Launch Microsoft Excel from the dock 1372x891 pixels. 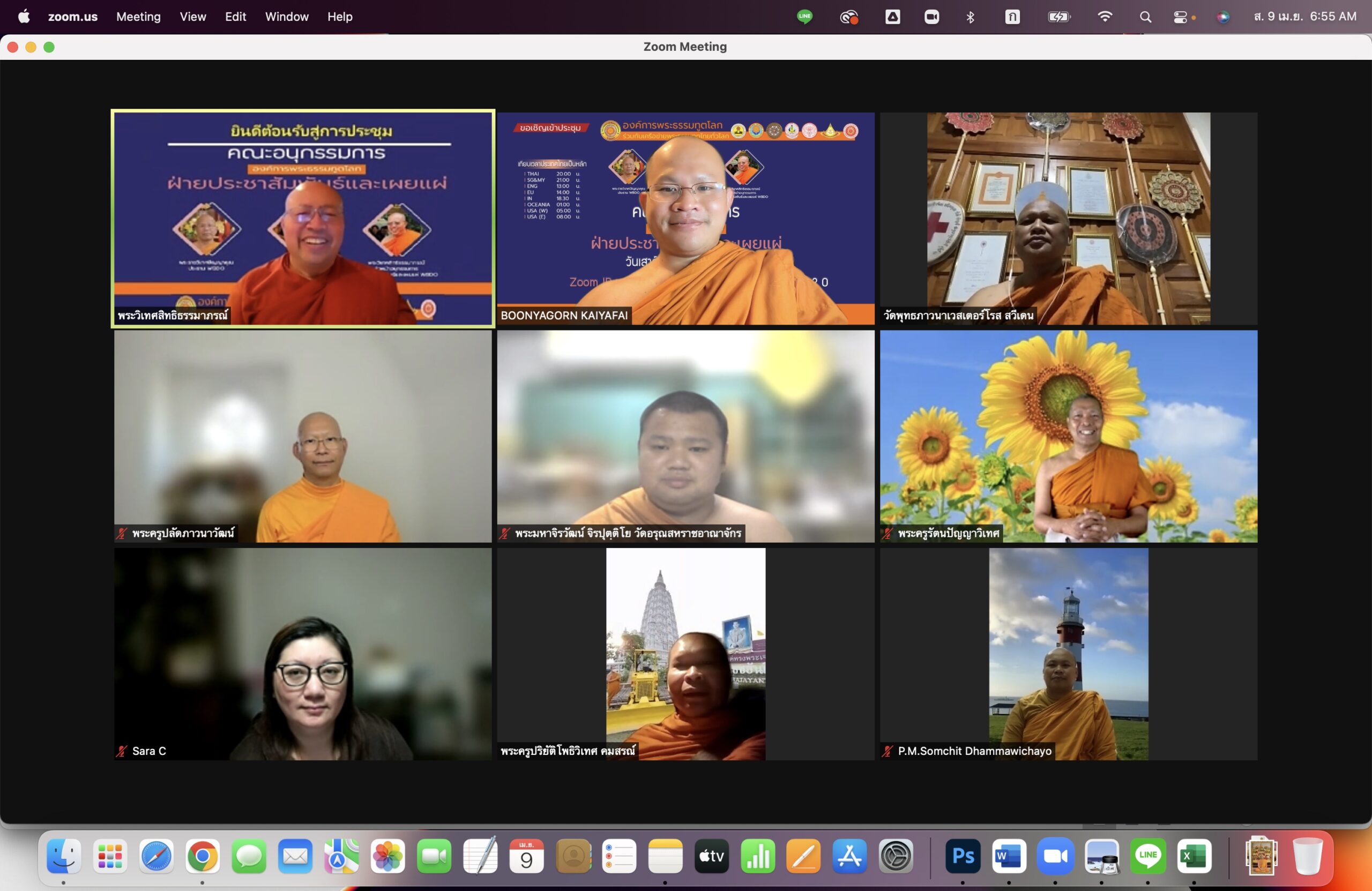pos(1194,856)
